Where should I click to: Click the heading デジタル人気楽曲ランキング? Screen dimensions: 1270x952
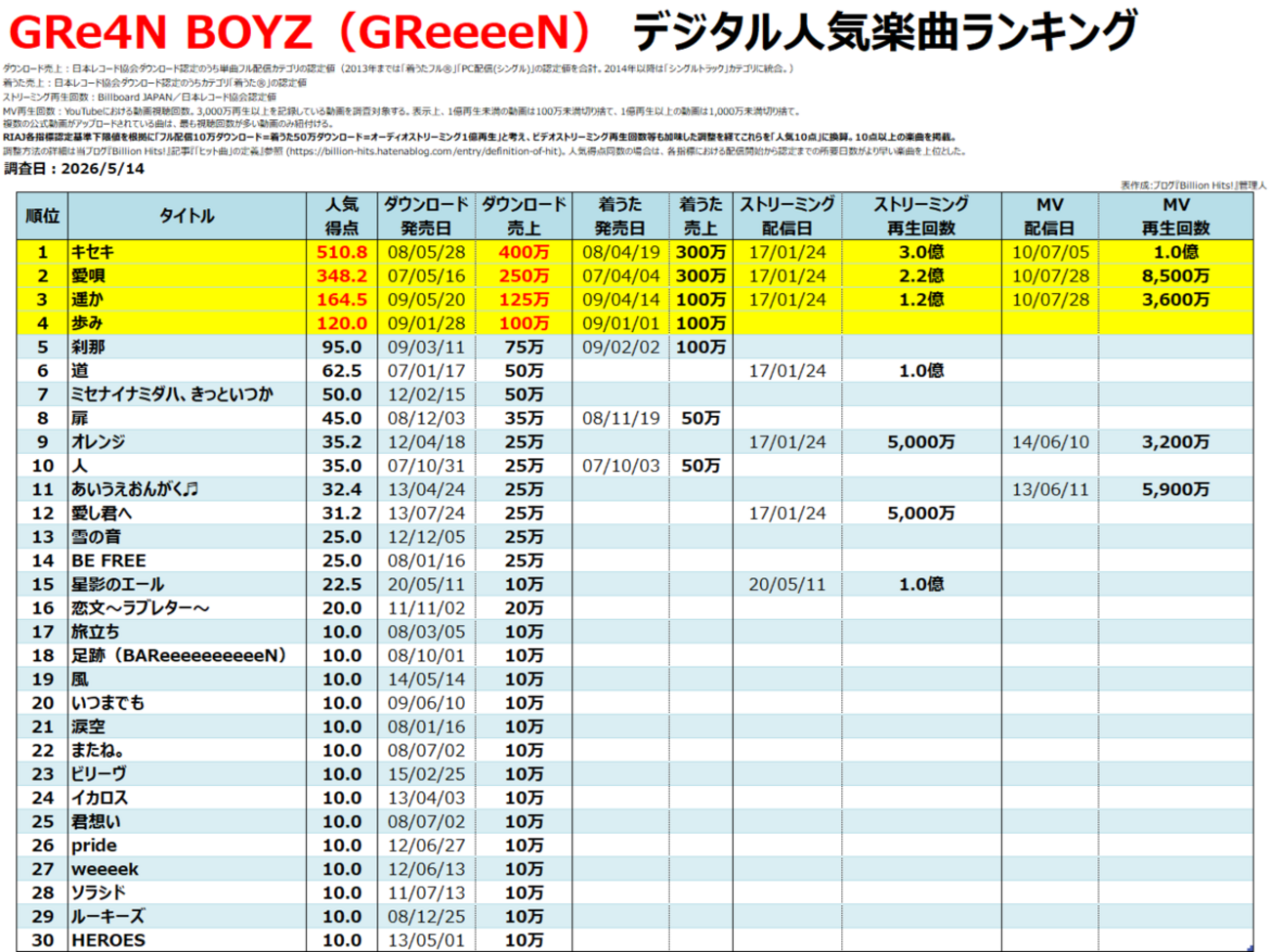pyautogui.click(x=884, y=32)
